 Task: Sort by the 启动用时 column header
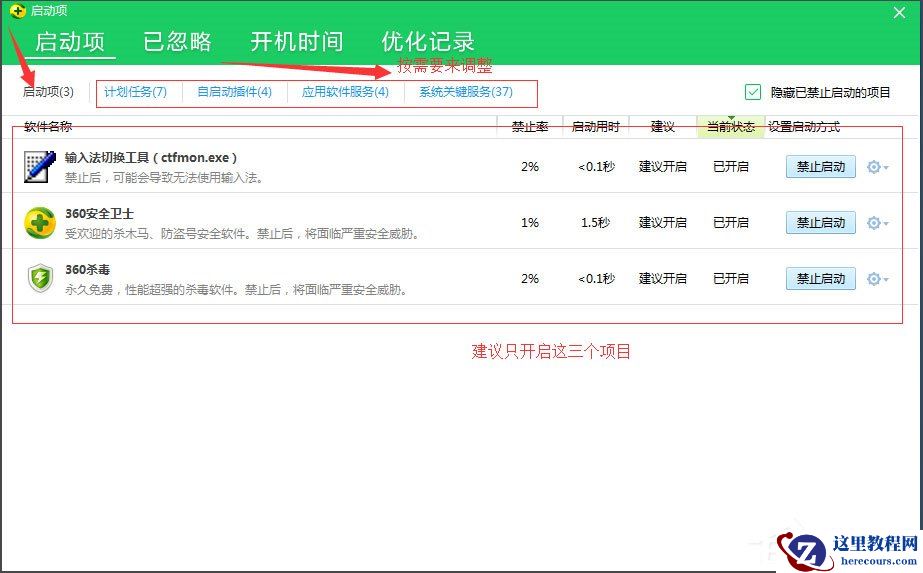(x=596, y=127)
